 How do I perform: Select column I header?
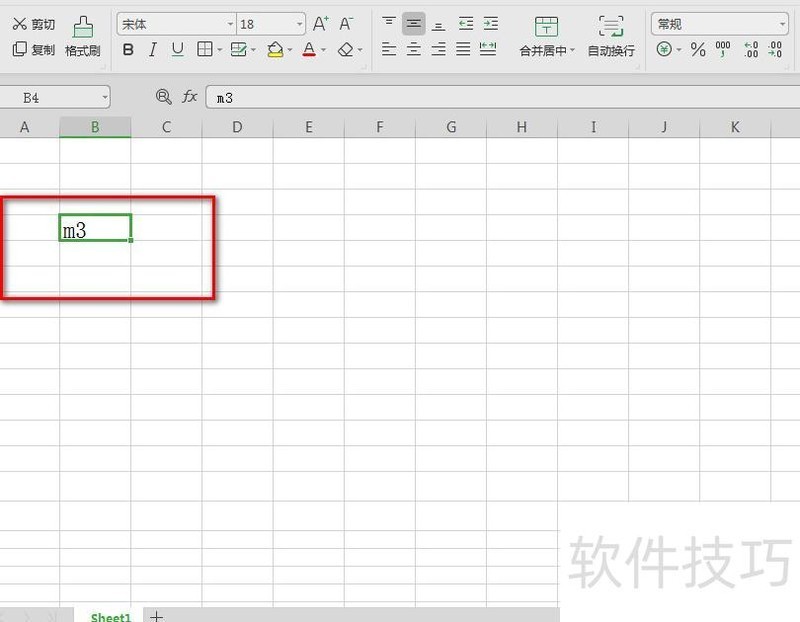click(x=593, y=127)
